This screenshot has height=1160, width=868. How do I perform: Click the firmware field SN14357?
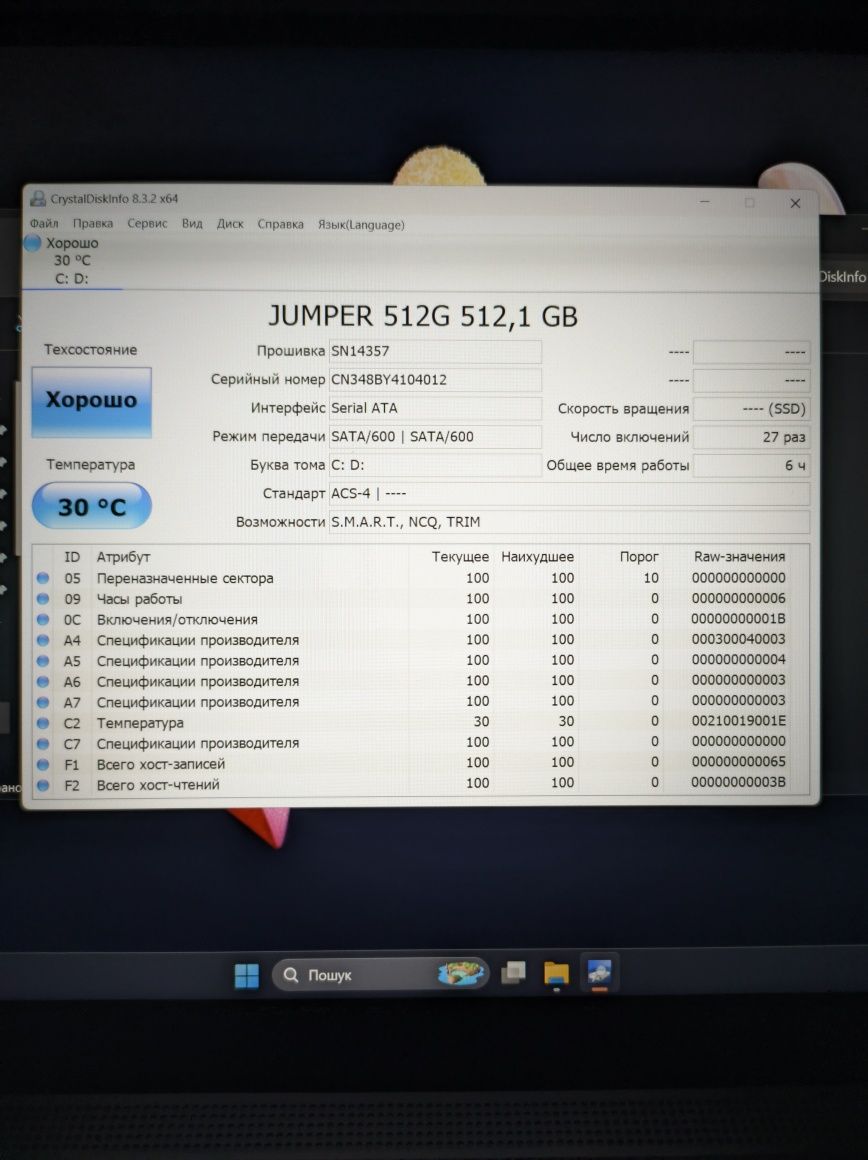coord(435,351)
